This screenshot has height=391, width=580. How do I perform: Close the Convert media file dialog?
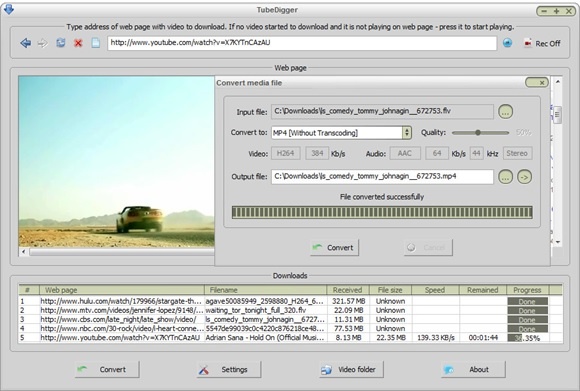pos(537,82)
